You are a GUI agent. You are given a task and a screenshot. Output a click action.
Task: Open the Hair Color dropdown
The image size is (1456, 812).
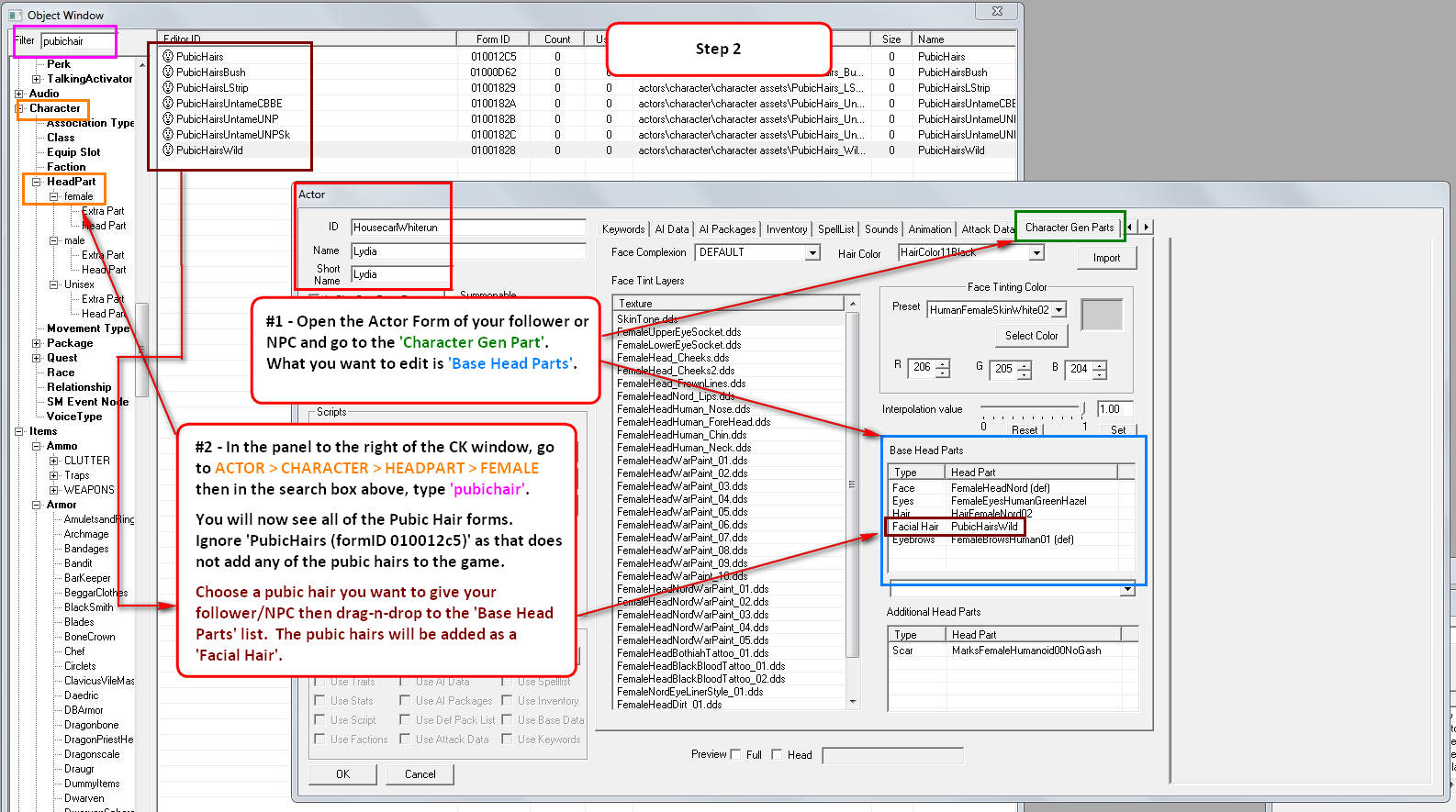point(1036,252)
